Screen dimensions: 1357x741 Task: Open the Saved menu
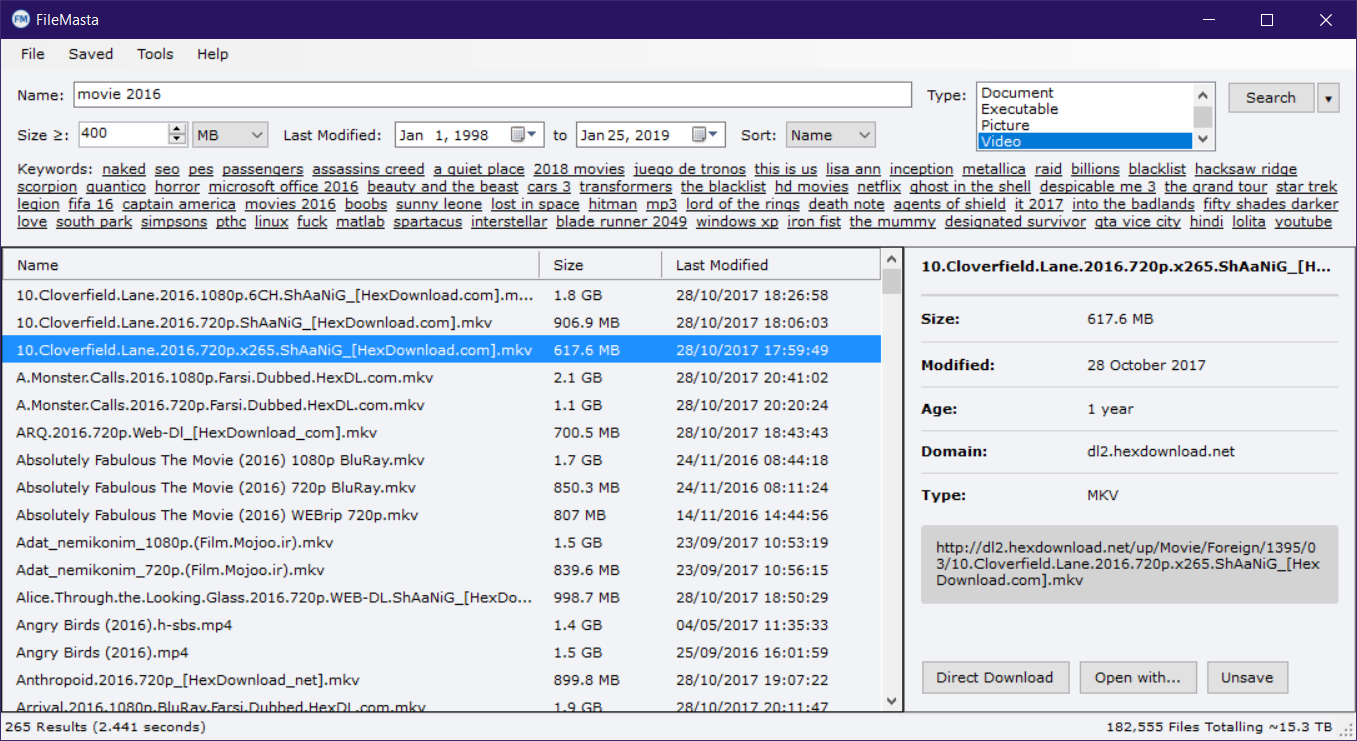pos(91,54)
